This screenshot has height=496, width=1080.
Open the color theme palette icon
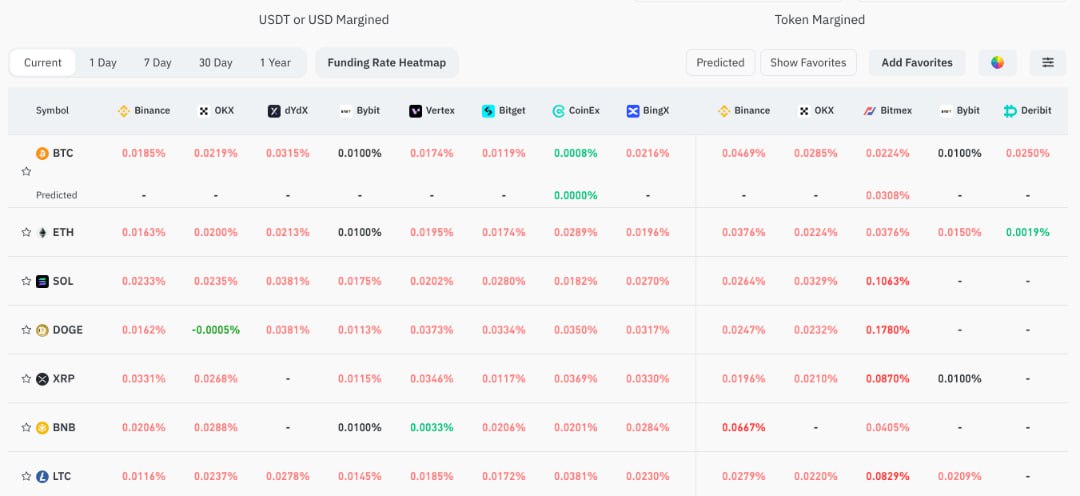click(x=997, y=63)
